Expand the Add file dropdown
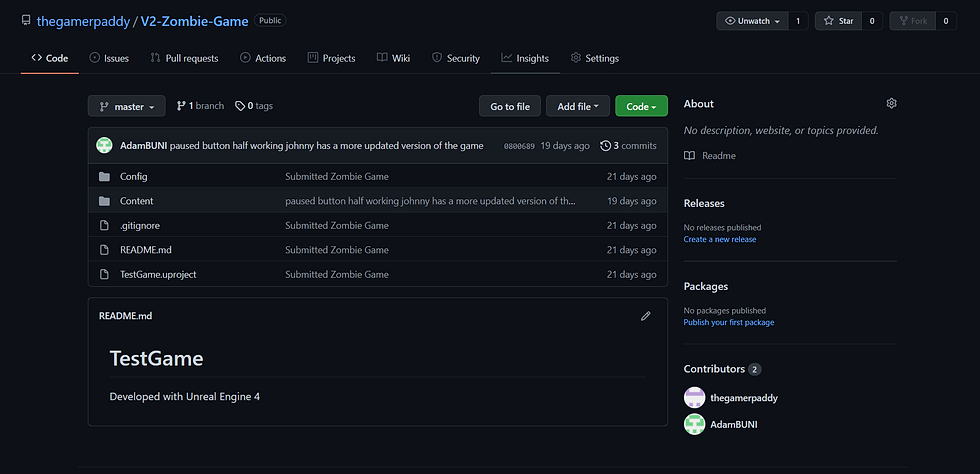Viewport: 980px width, 474px height. pyautogui.click(x=578, y=106)
